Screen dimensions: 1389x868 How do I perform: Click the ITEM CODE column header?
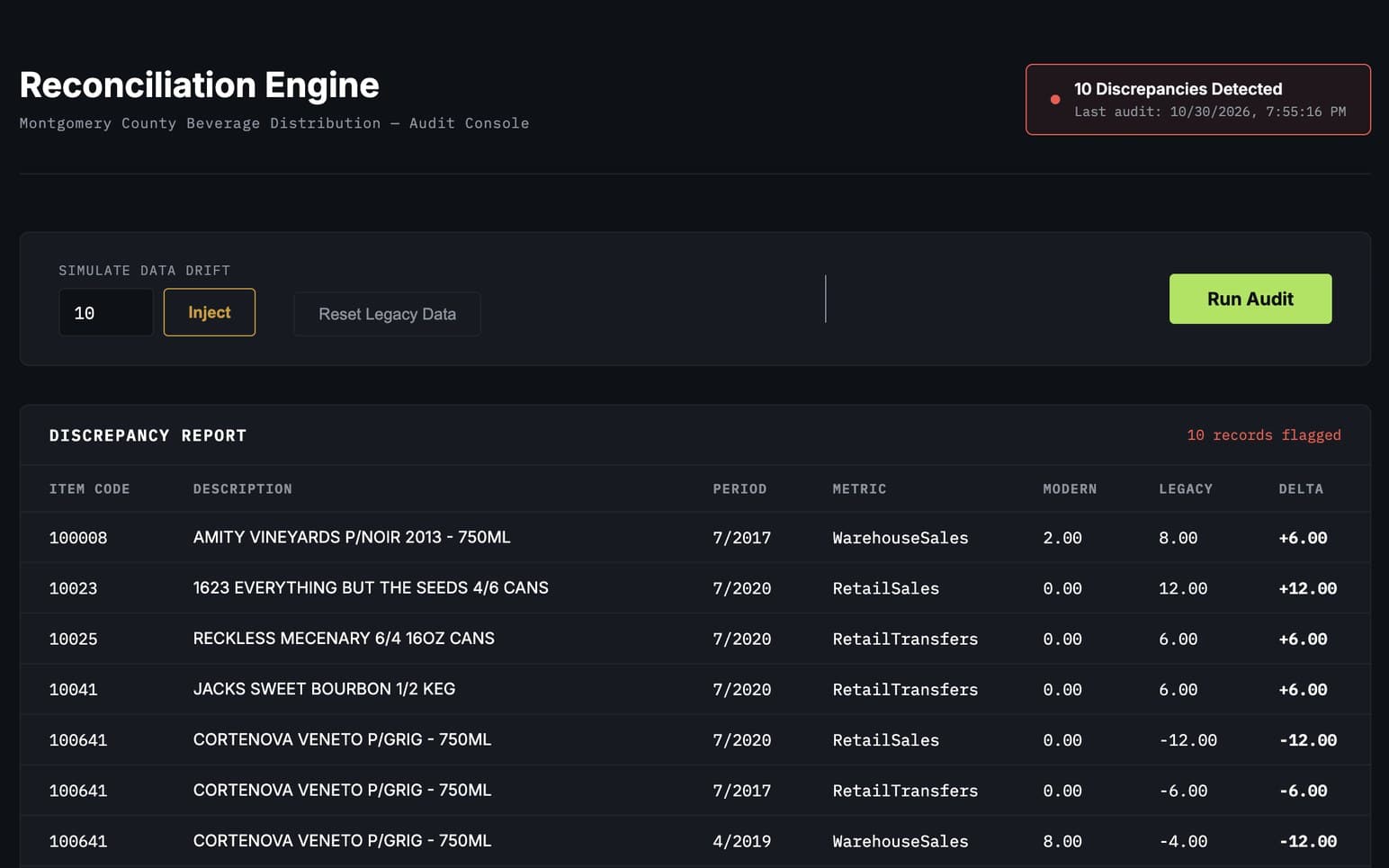90,489
